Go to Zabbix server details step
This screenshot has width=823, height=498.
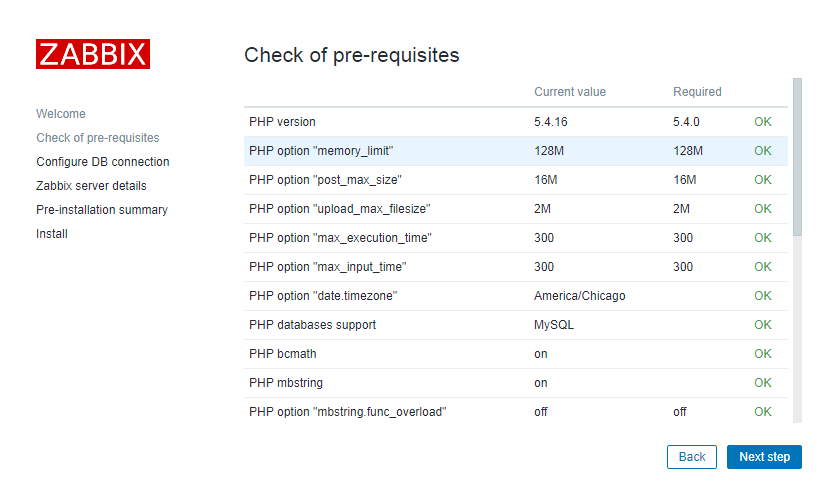click(91, 186)
